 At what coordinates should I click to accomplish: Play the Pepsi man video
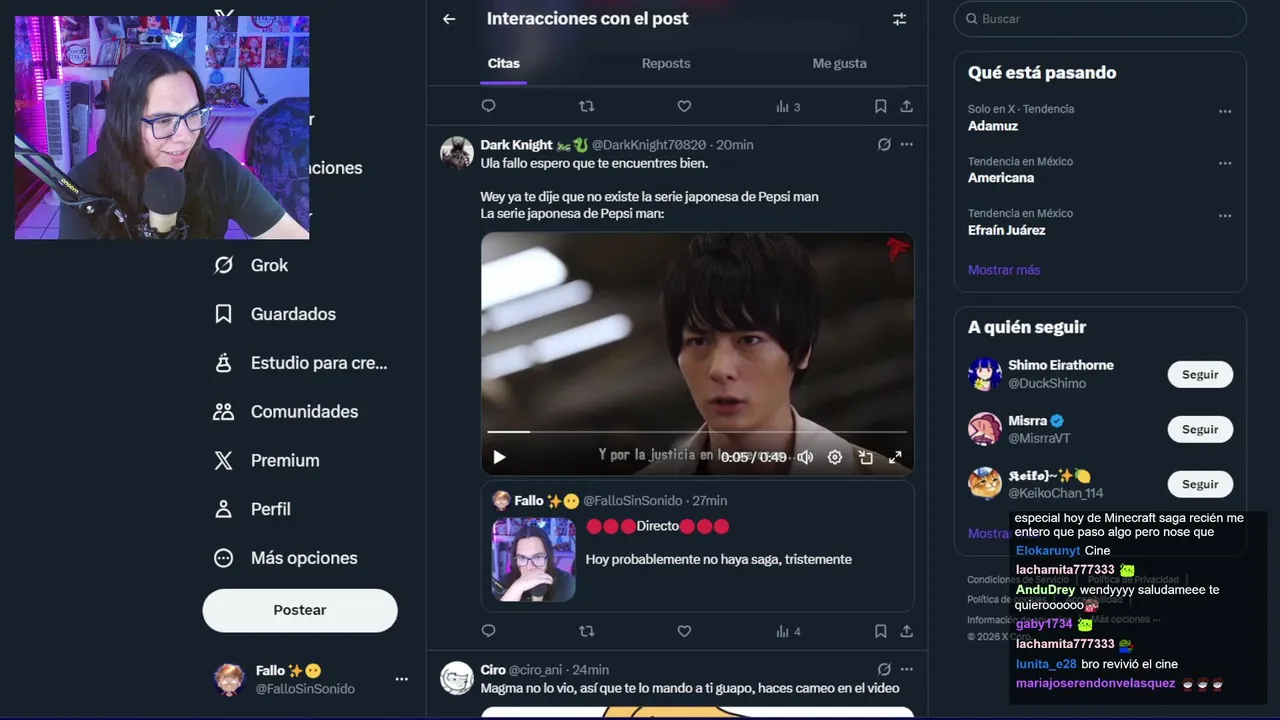click(499, 457)
